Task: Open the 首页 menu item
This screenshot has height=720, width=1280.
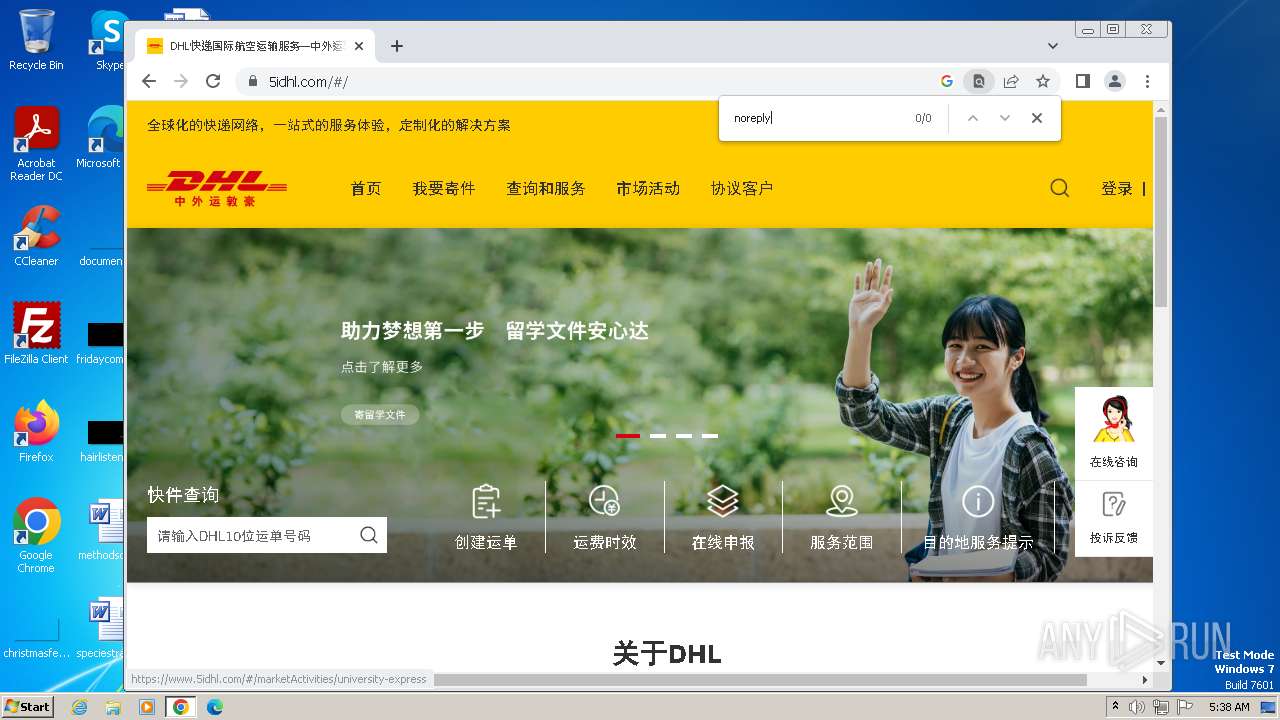Action: (366, 188)
